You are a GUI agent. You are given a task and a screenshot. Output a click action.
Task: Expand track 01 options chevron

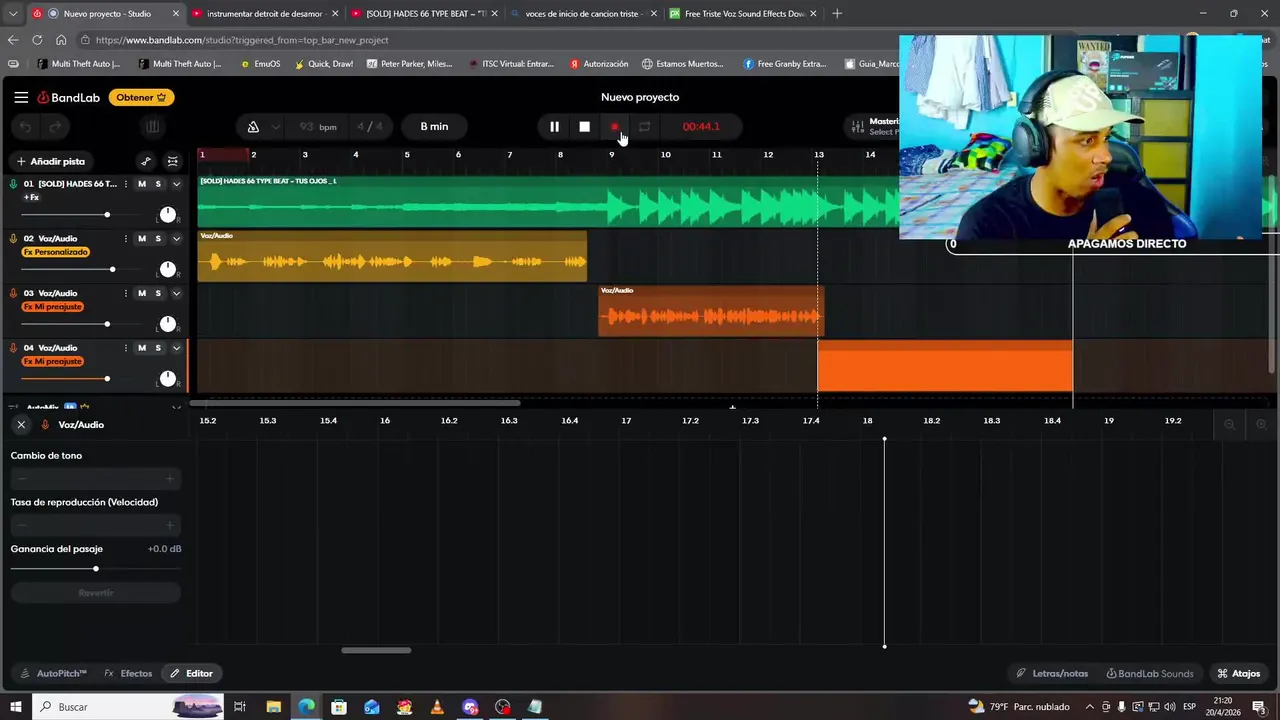(176, 184)
